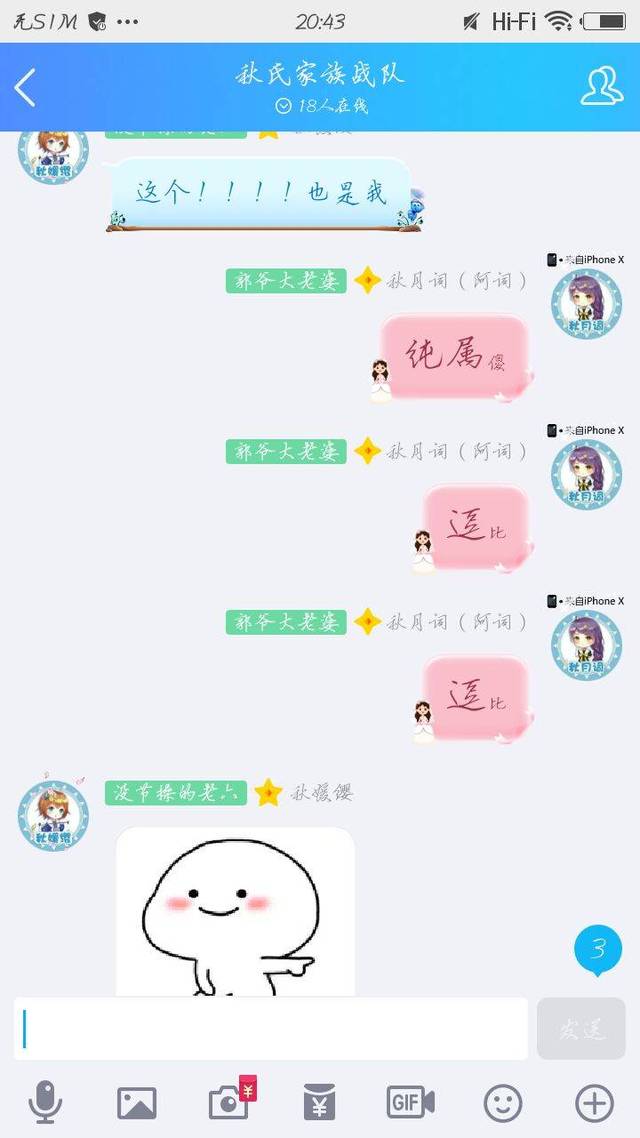The height and width of the screenshot is (1138, 640).
Task: Open the emoji smiley picker
Action: [503, 1103]
